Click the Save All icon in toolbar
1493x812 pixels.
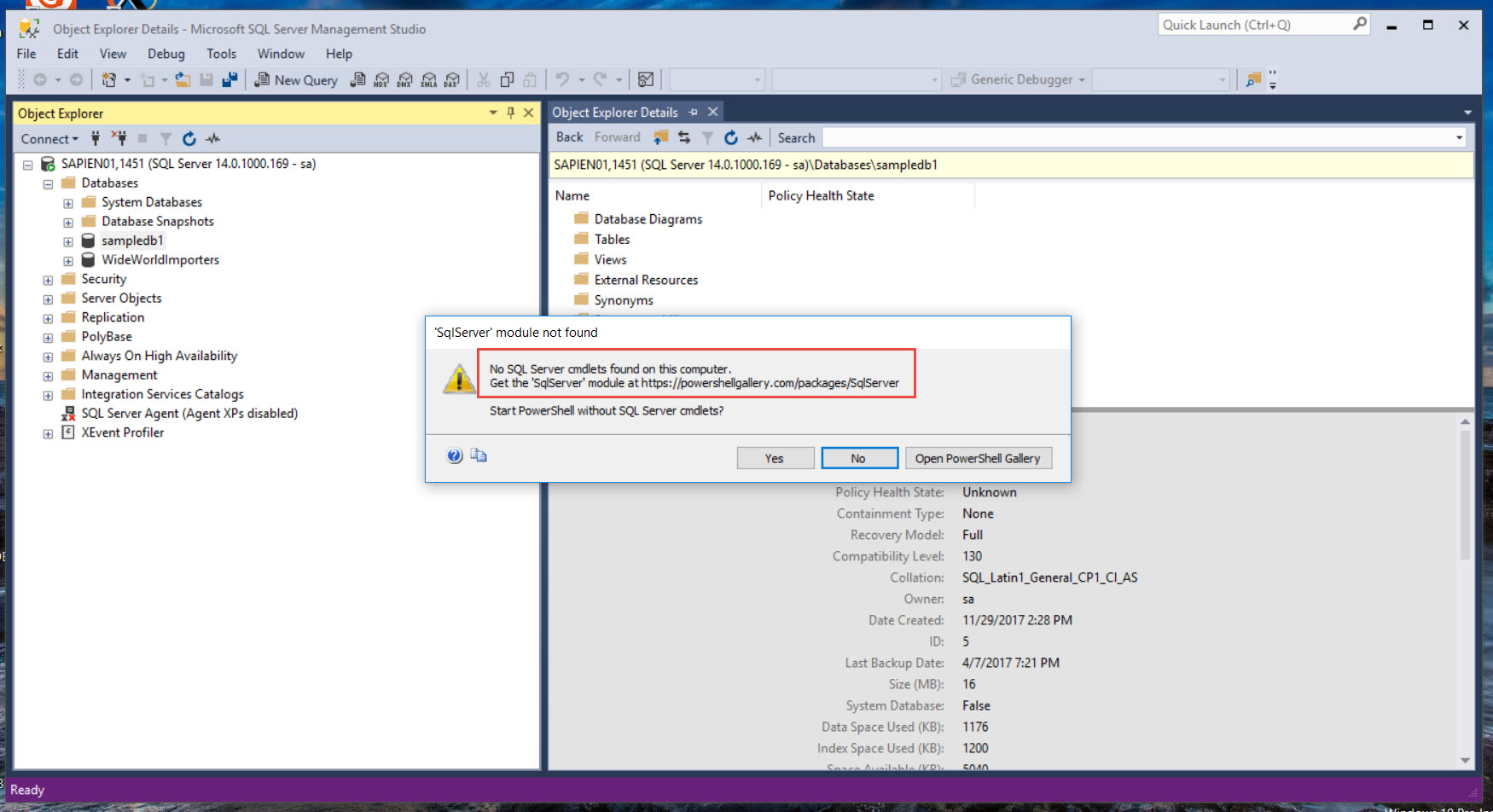(229, 79)
